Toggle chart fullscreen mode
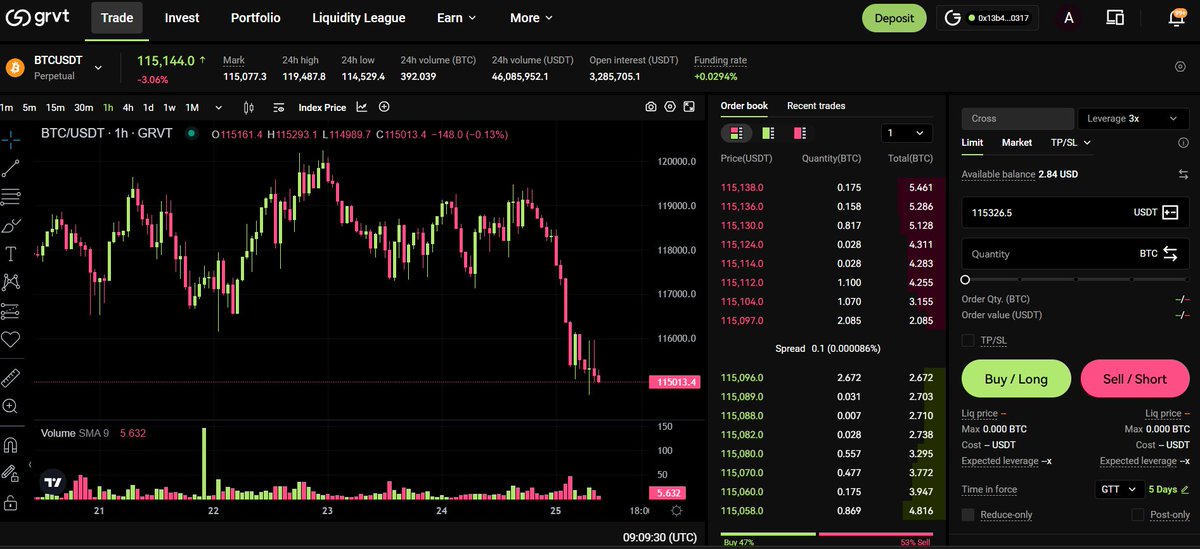This screenshot has width=1200, height=549. (690, 107)
